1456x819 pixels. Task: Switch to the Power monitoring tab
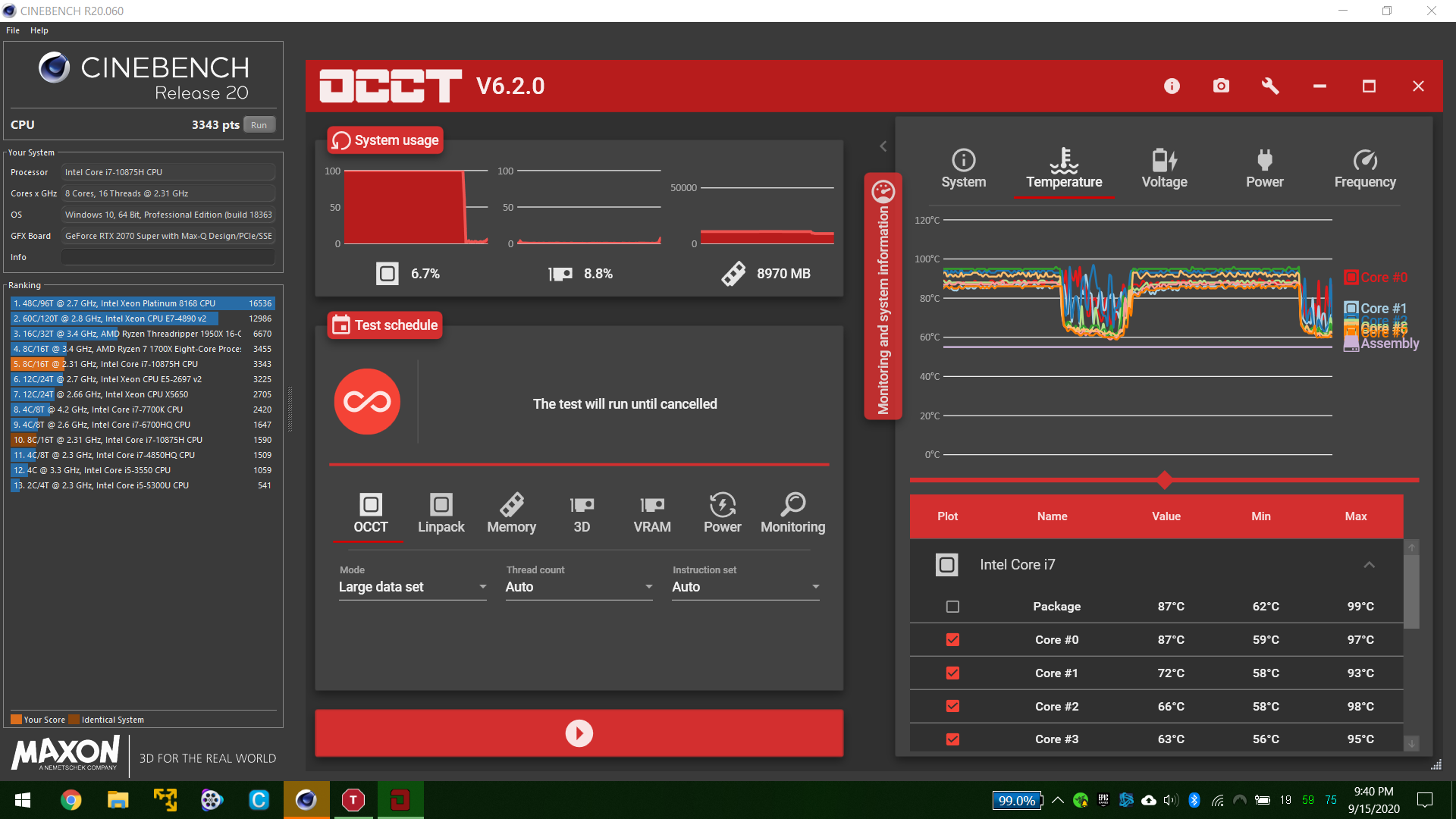1264,169
